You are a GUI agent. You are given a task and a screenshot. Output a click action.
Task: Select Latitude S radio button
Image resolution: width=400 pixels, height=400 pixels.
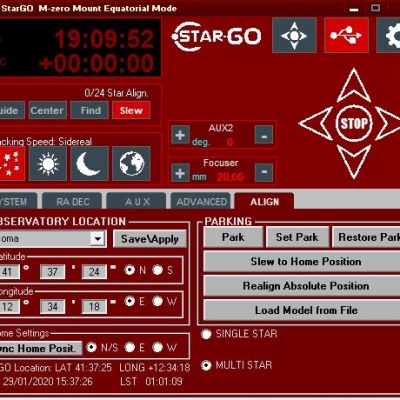point(157,270)
